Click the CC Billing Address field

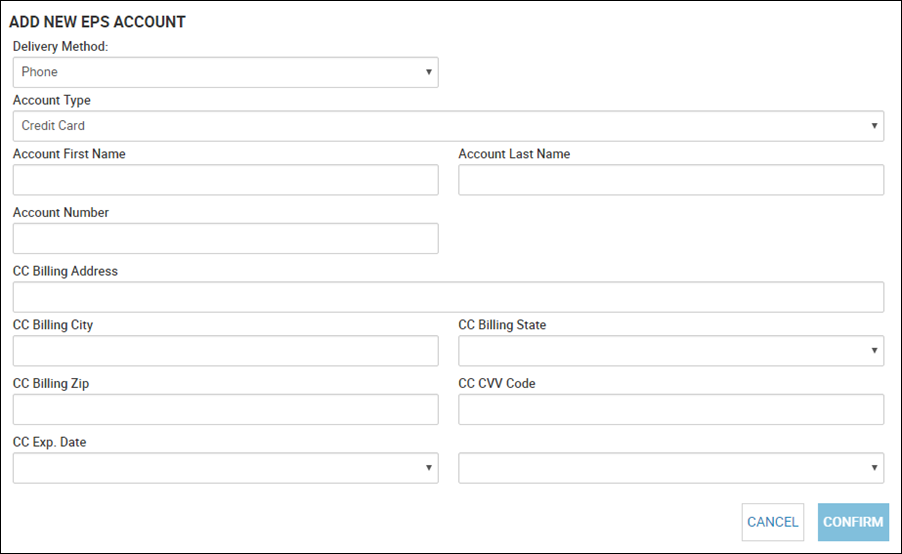coord(448,297)
